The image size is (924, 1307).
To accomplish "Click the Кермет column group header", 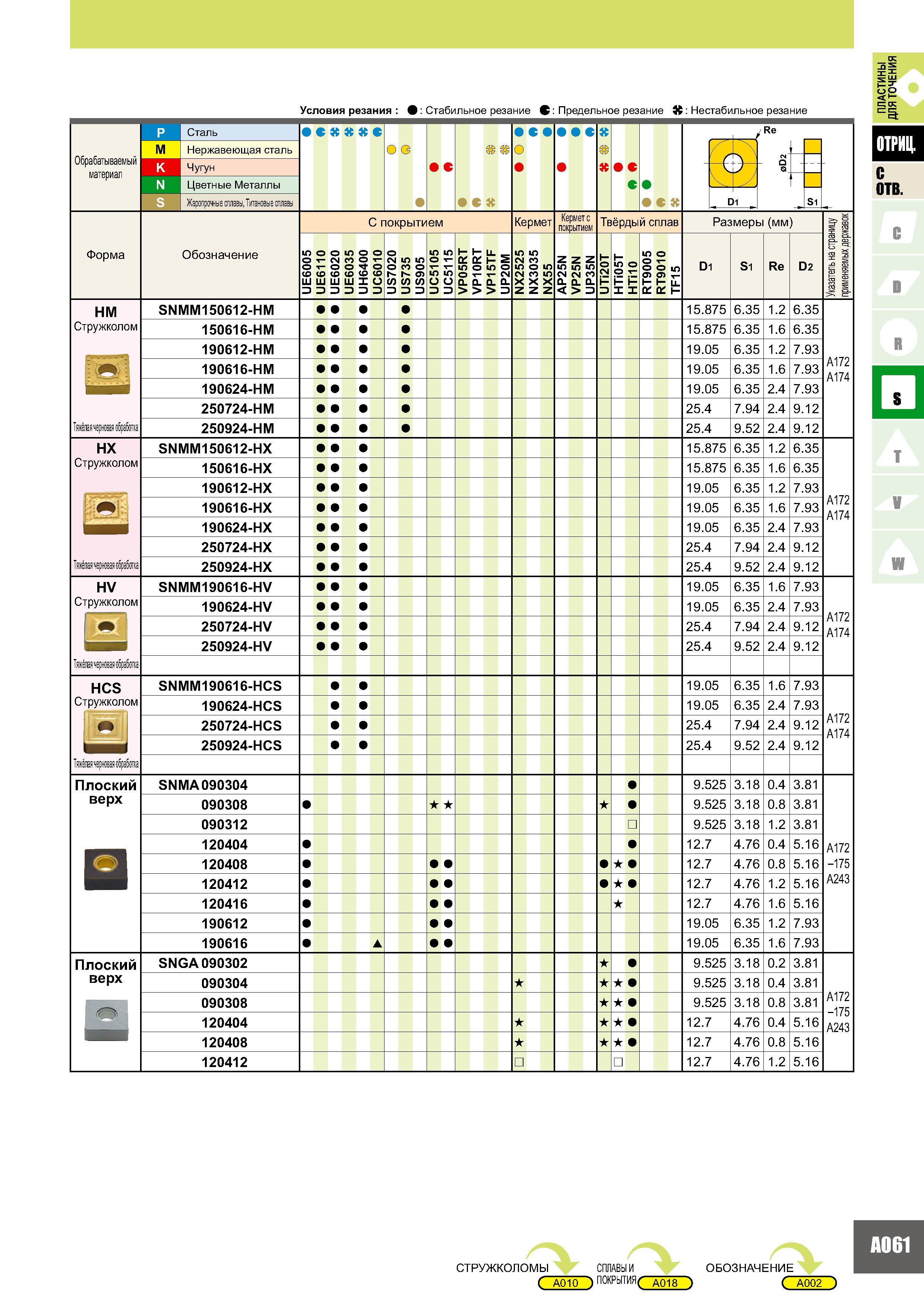I will tap(533, 222).
